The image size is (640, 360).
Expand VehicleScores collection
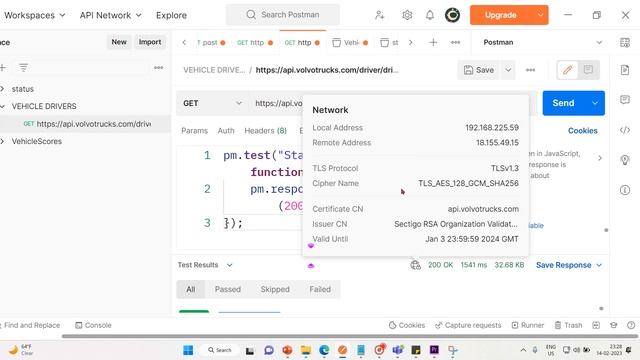coord(2,142)
